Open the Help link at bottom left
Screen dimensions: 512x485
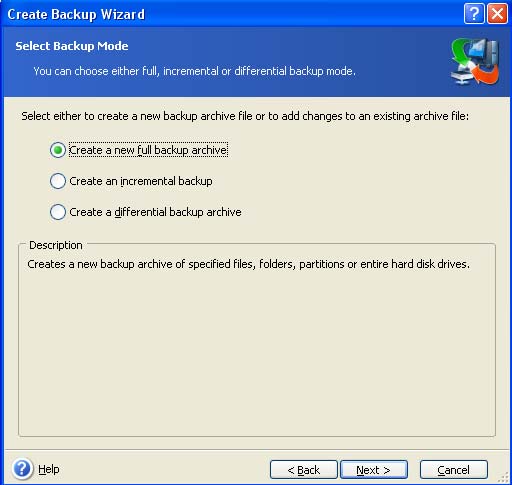(49, 469)
